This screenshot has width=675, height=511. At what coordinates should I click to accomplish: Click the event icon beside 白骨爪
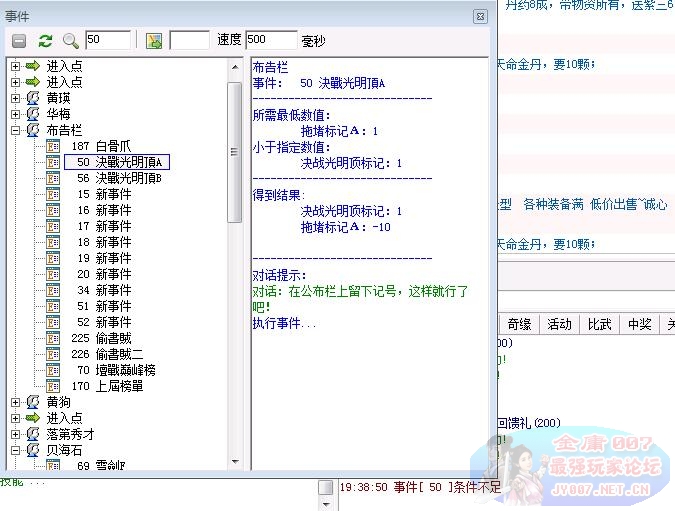54,146
